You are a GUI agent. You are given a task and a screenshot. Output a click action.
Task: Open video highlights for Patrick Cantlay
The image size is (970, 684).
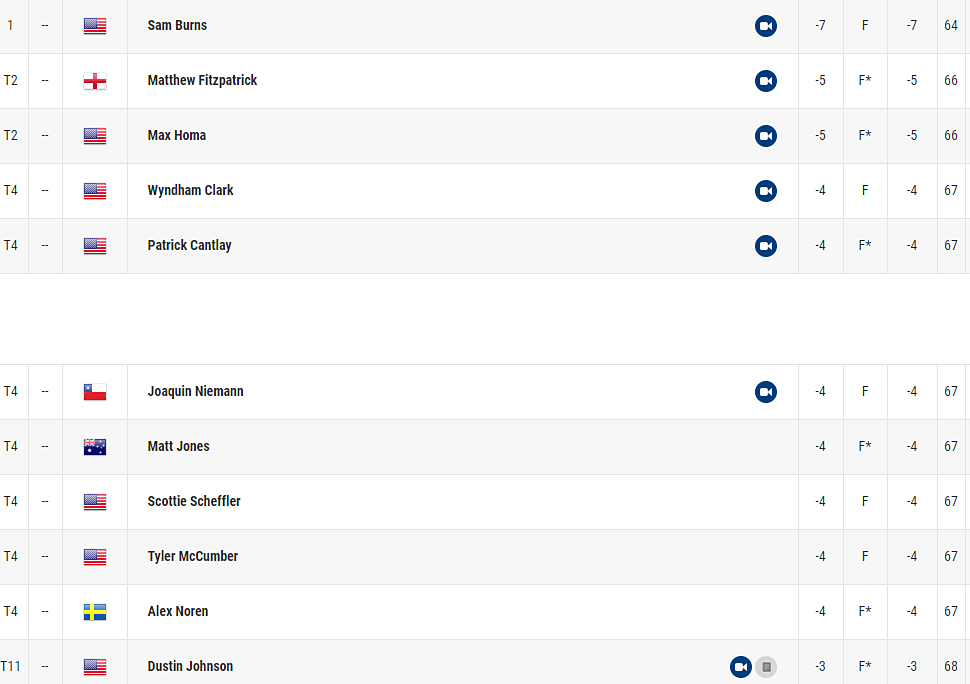(x=766, y=246)
